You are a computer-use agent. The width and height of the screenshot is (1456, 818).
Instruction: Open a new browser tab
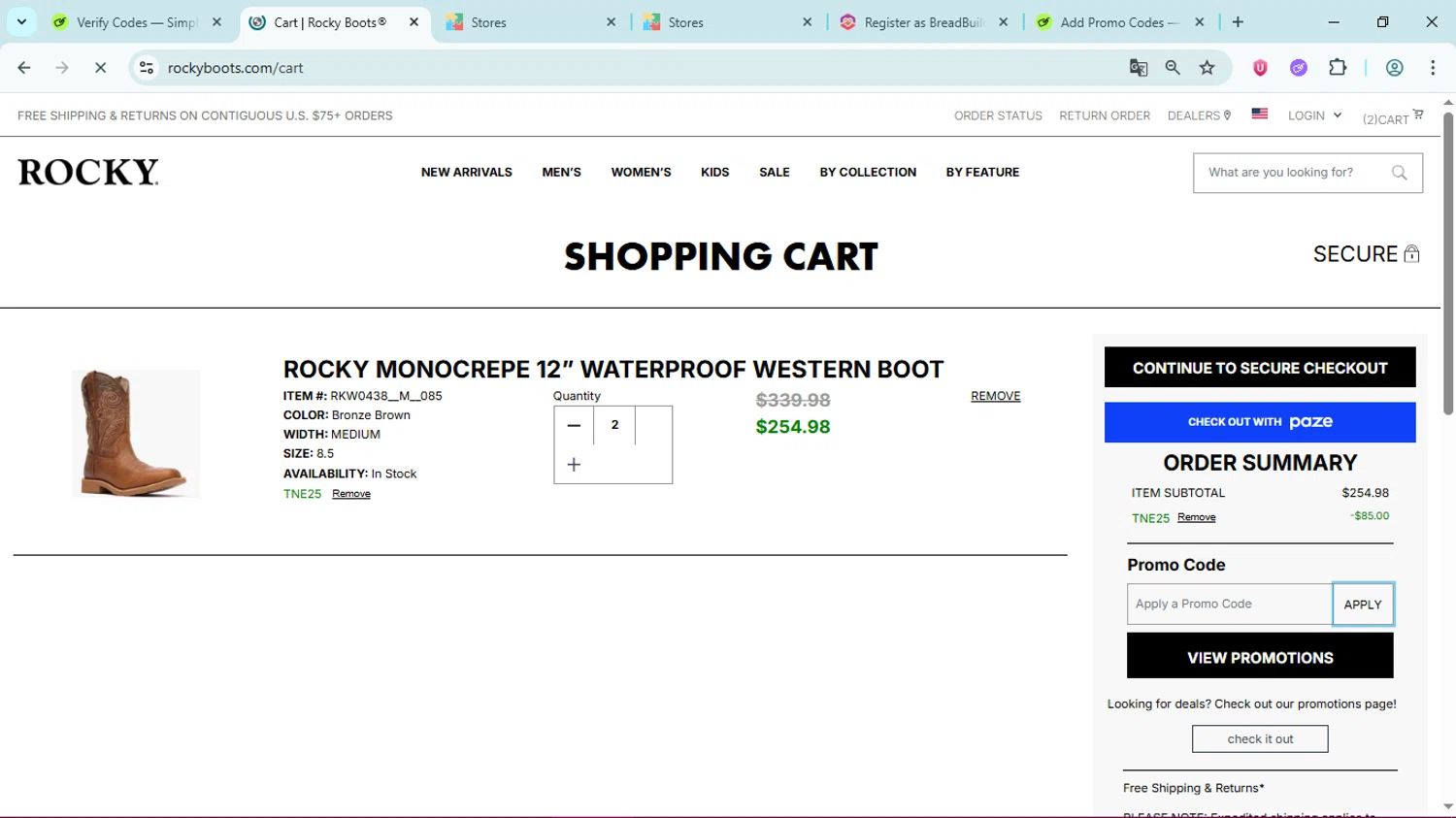[1238, 22]
